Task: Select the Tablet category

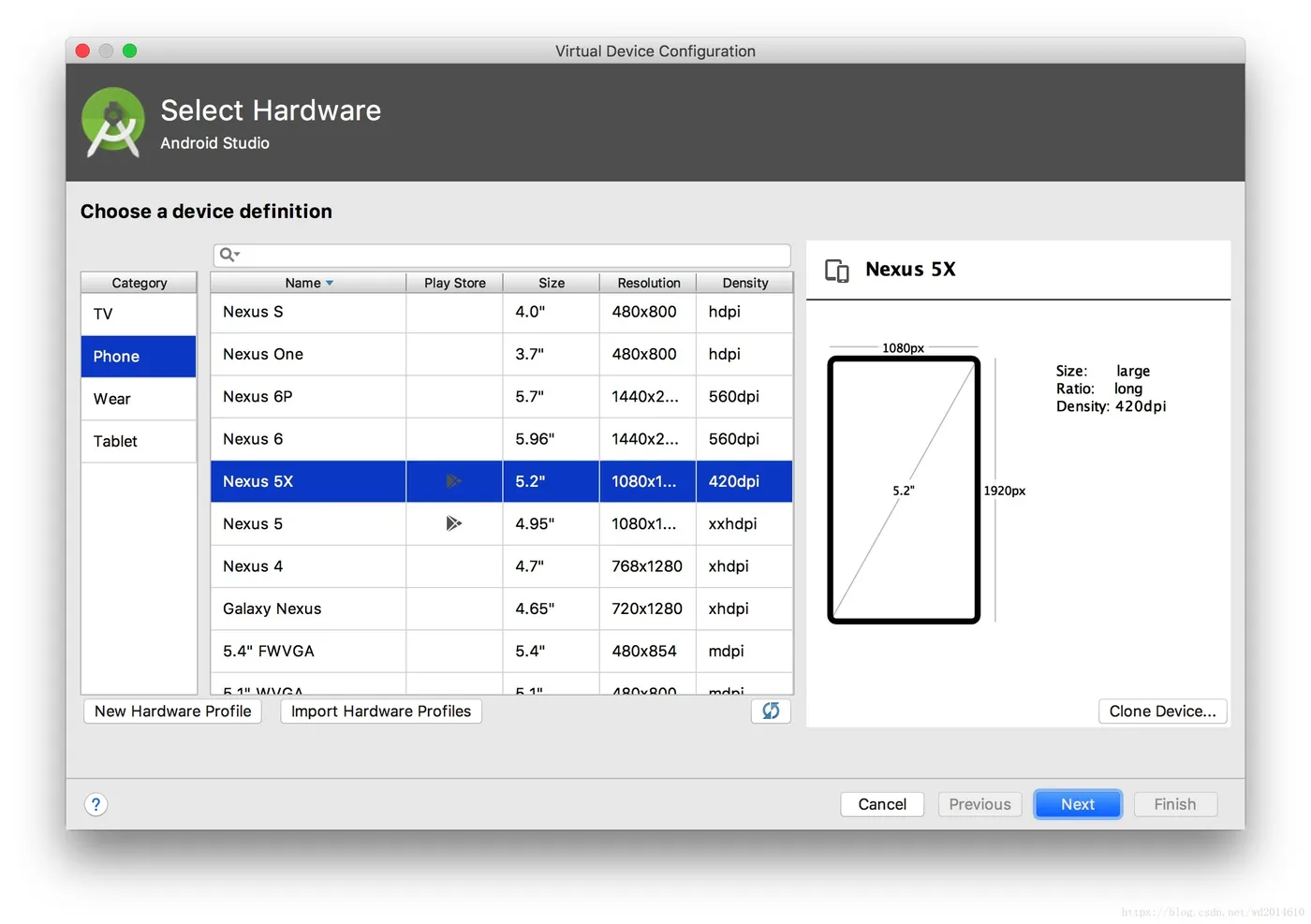Action: point(139,441)
